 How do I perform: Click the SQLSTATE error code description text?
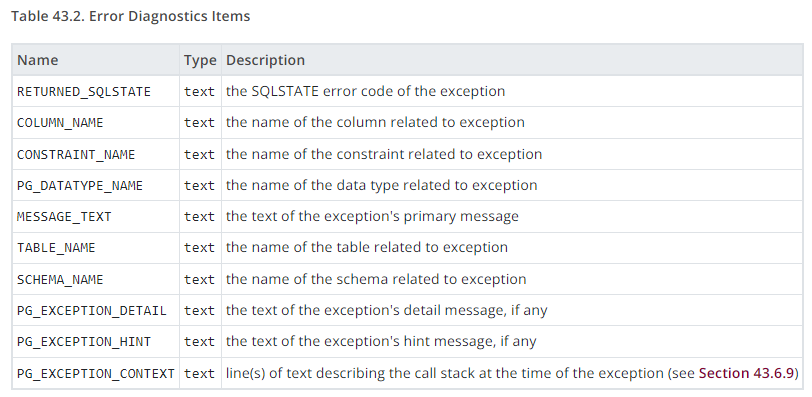click(366, 91)
